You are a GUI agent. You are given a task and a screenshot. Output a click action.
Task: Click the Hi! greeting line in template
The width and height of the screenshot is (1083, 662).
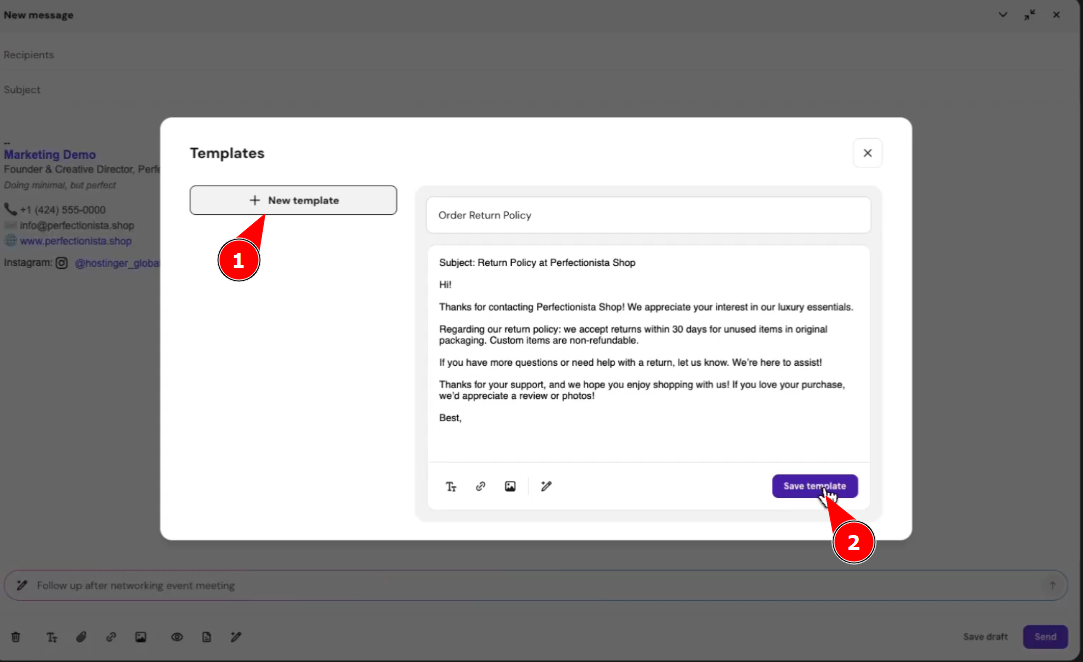click(x=445, y=285)
